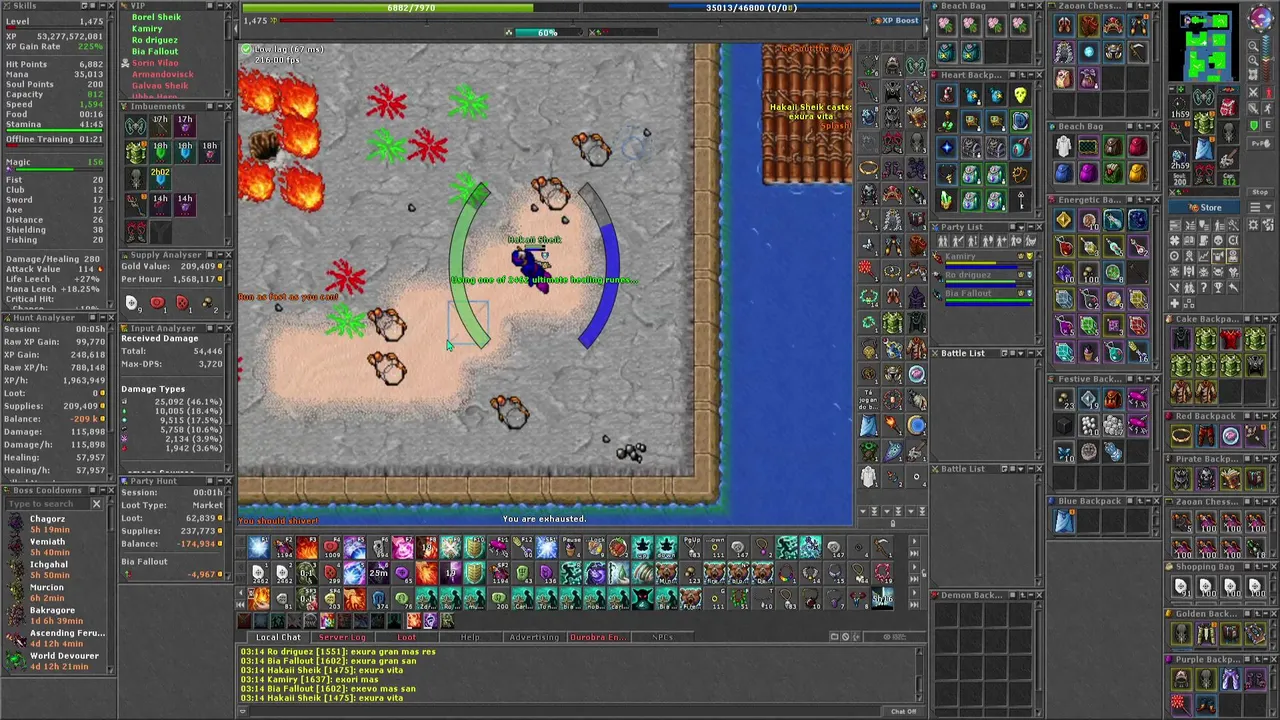Open the question mark help icon
1280x720 pixels.
pyautogui.click(x=1203, y=287)
